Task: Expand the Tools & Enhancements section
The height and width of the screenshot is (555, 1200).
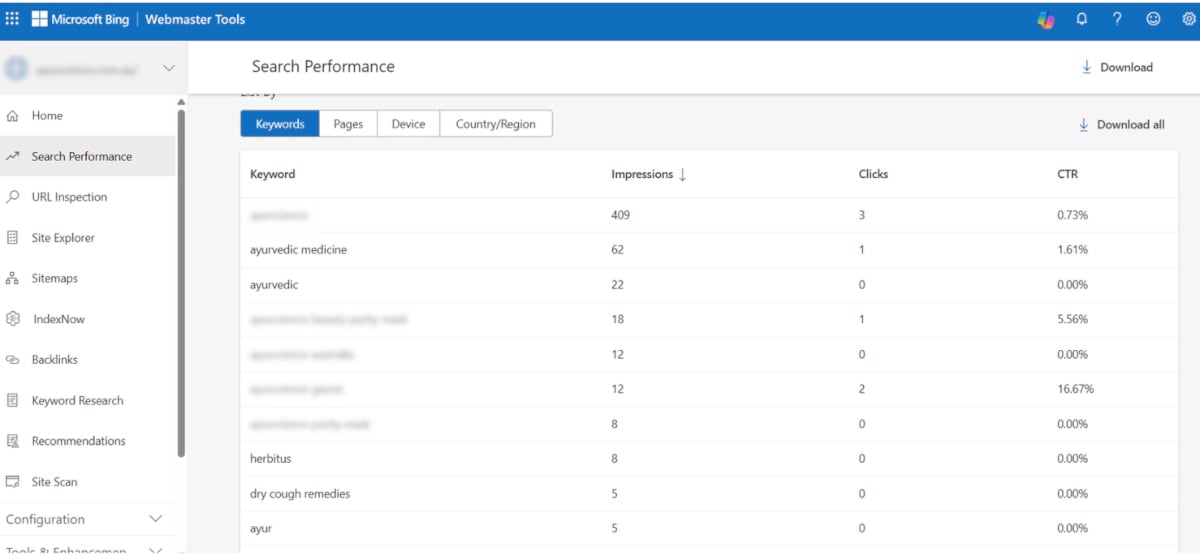Action: 155,550
